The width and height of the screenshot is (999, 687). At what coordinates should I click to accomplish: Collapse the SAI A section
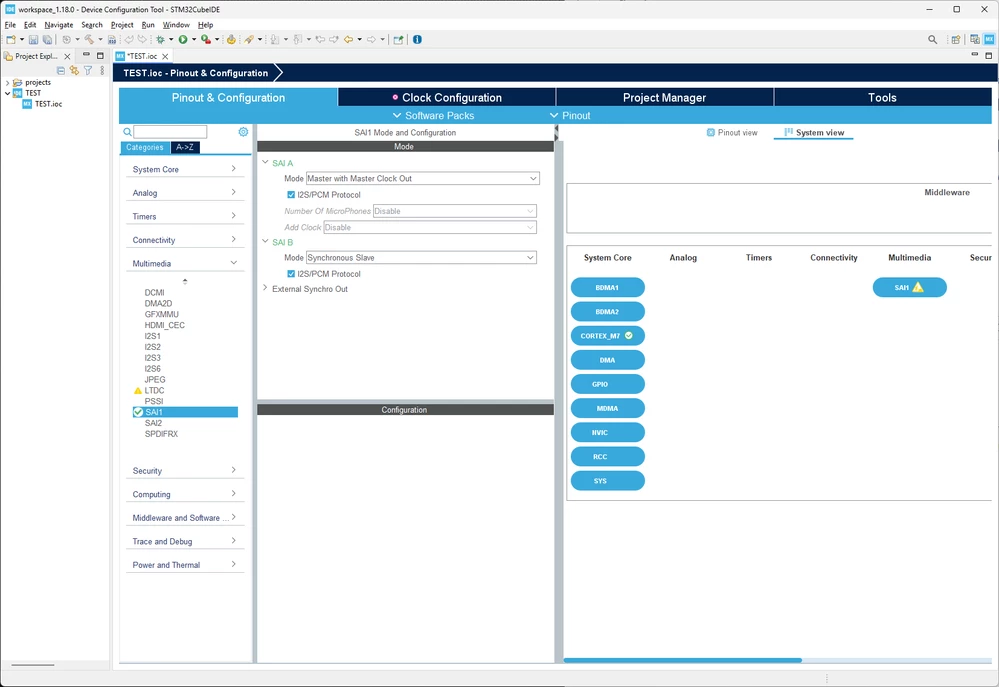[266, 163]
